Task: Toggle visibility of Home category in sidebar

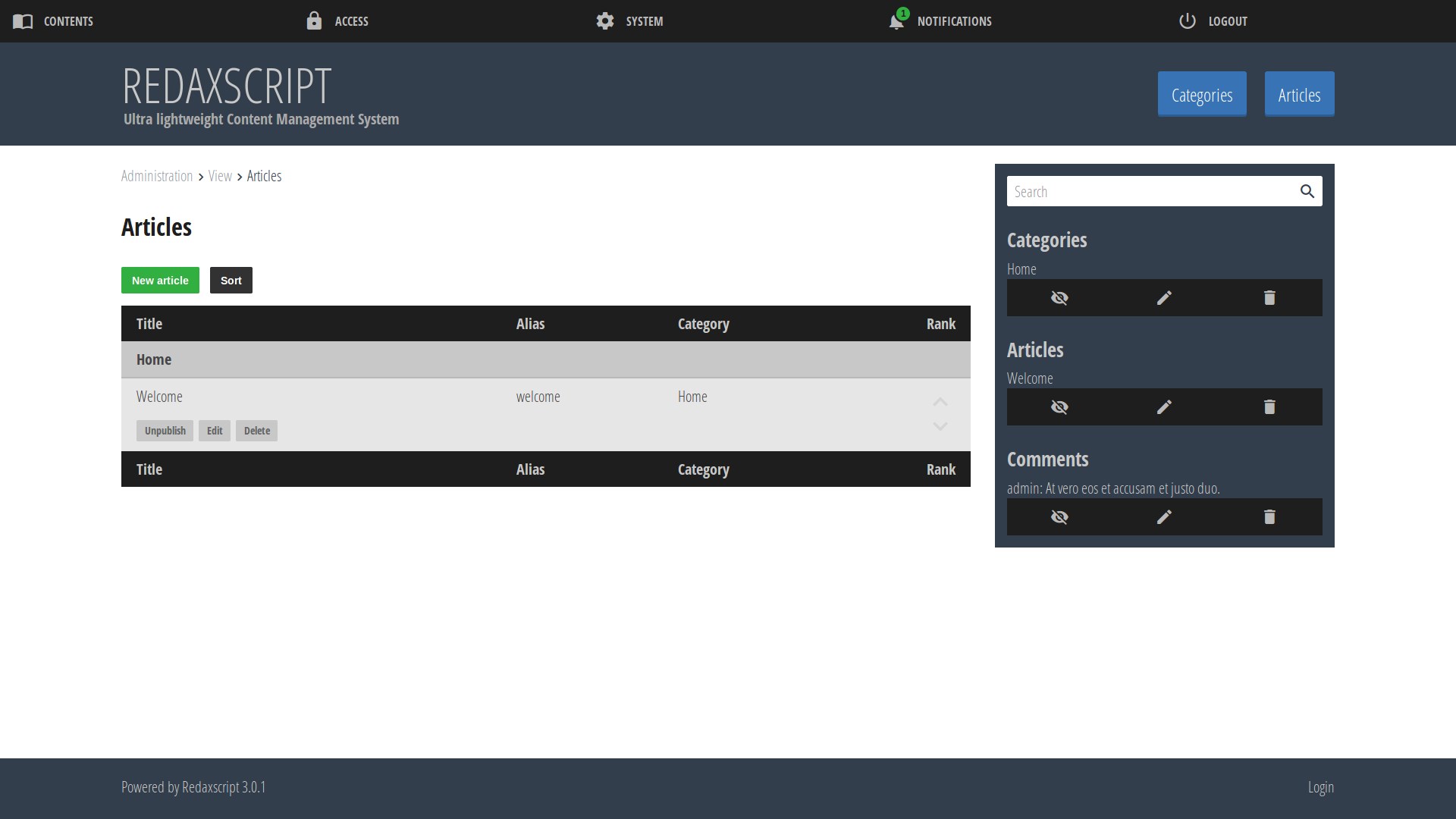Action: click(1059, 298)
